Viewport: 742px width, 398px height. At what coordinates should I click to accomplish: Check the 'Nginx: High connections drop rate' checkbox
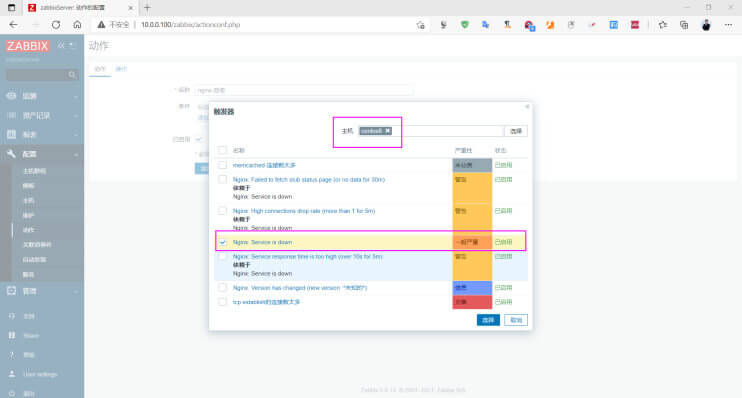222,211
